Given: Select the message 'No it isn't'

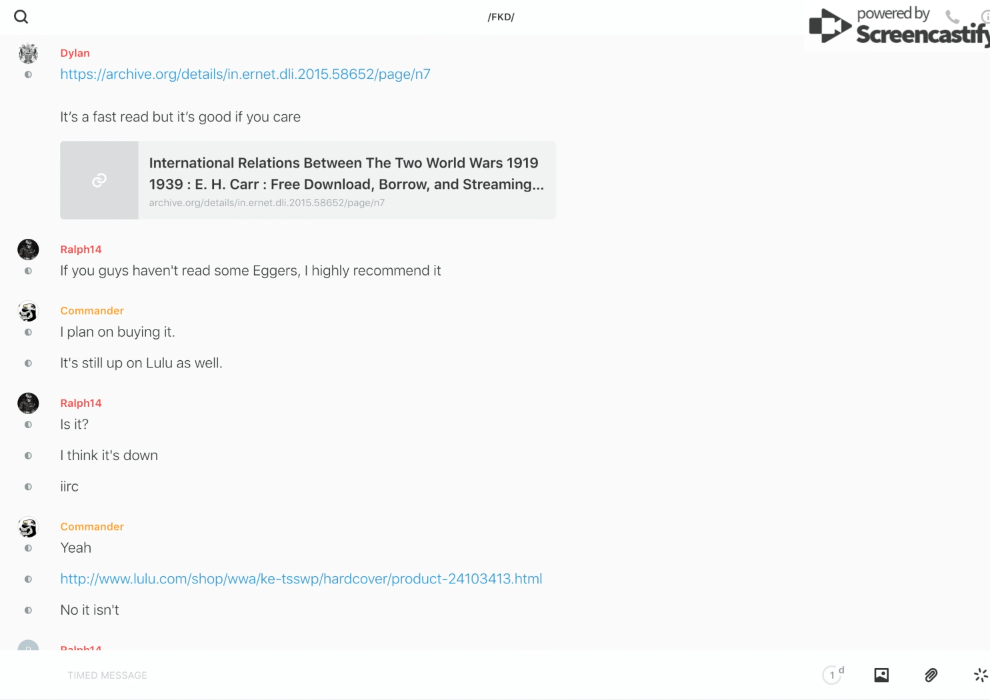Looking at the screenshot, I should tap(90, 610).
